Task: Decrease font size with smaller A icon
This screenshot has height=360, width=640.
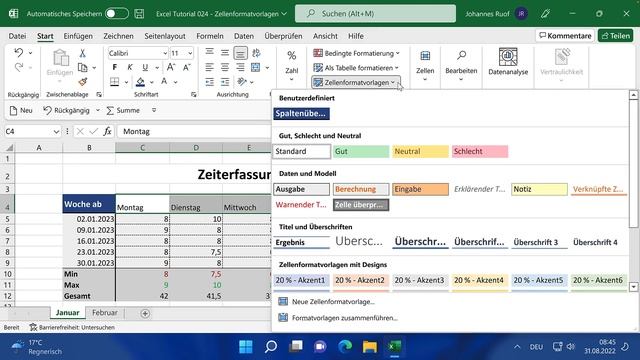Action: pyautogui.click(x=187, y=67)
